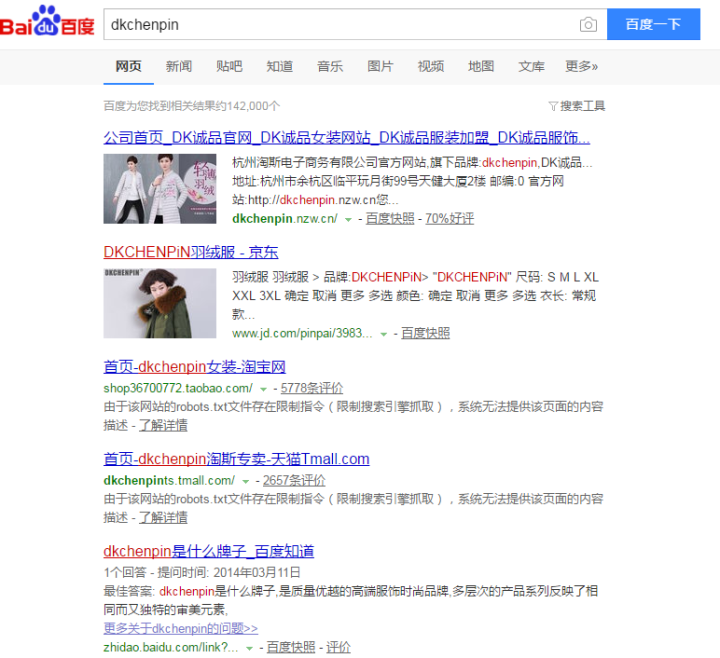Click result count text 约142,000个

pos(248,106)
